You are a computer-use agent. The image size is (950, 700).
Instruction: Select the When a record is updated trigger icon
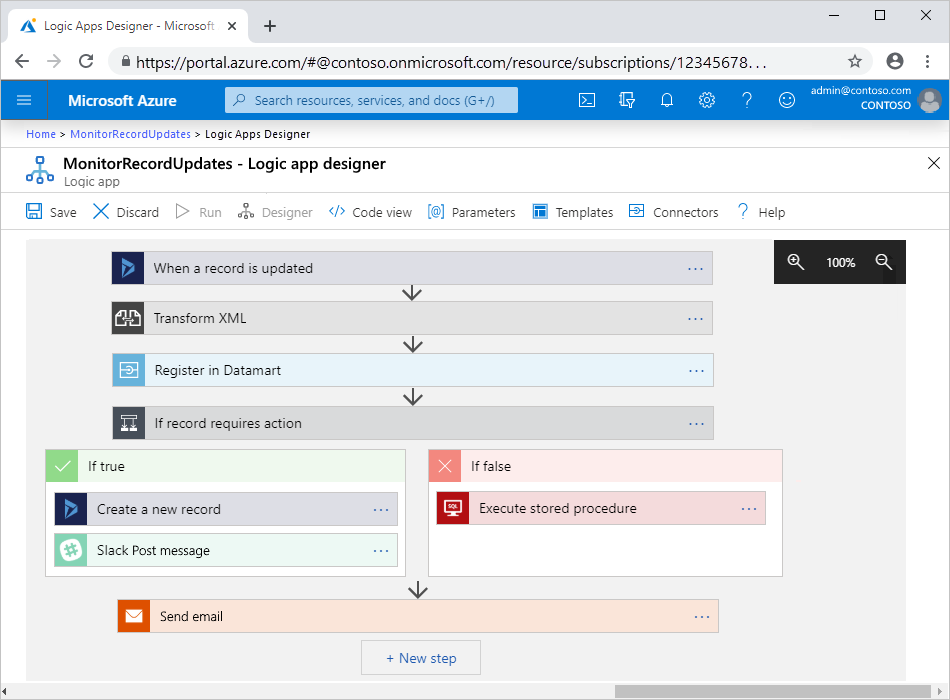click(128, 268)
